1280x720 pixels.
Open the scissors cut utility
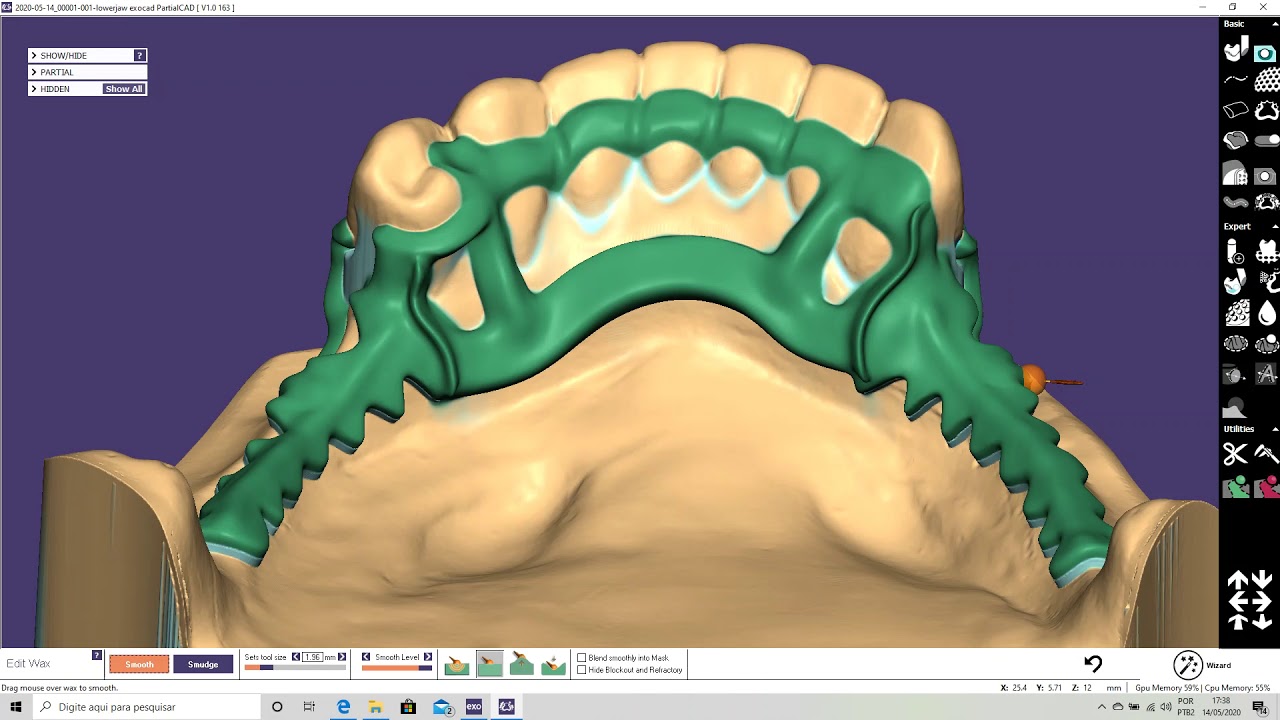[1236, 455]
